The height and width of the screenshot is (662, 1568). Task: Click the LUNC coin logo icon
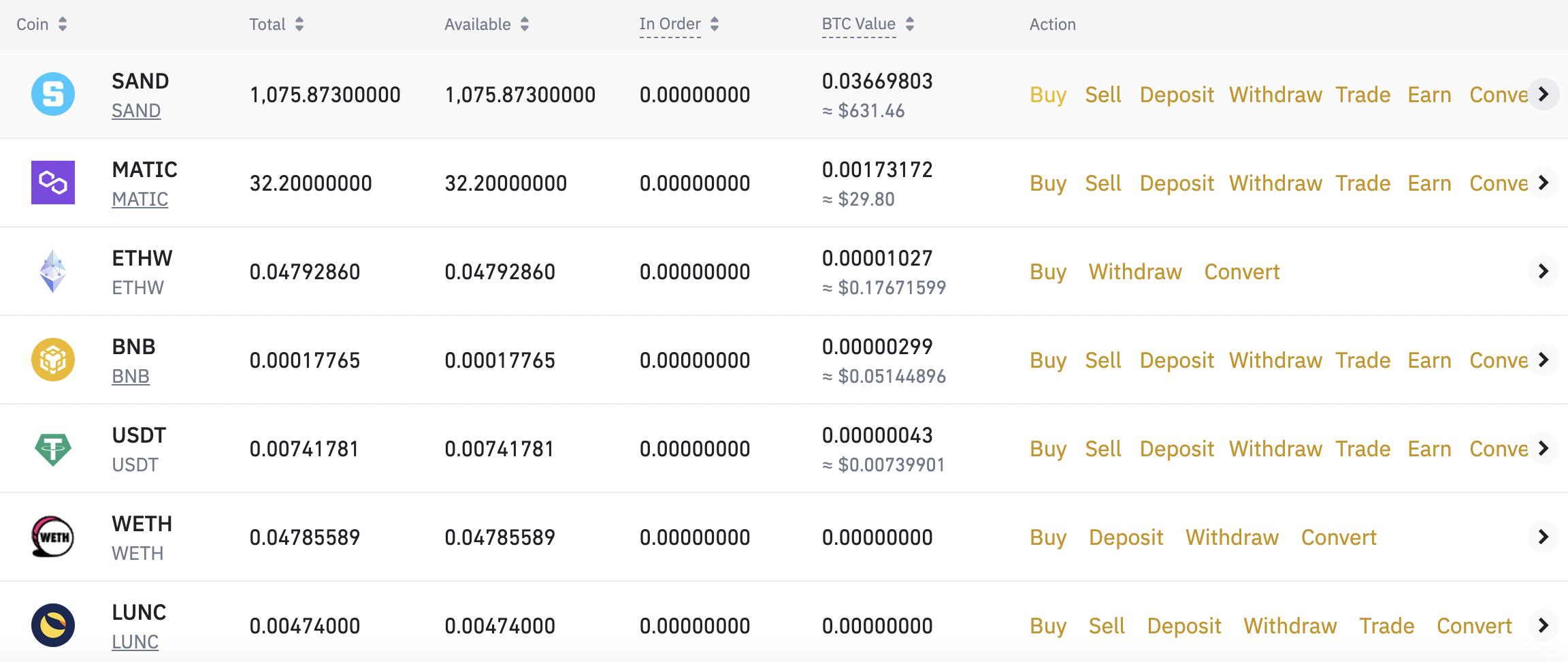[53, 625]
